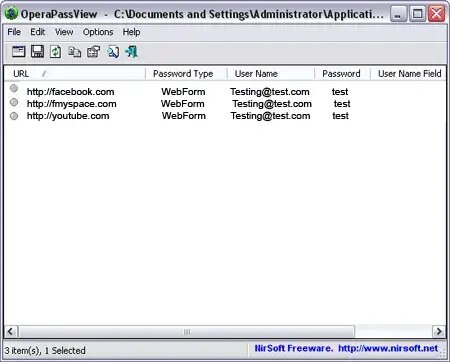
Task: Open the File menu
Action: (x=14, y=32)
